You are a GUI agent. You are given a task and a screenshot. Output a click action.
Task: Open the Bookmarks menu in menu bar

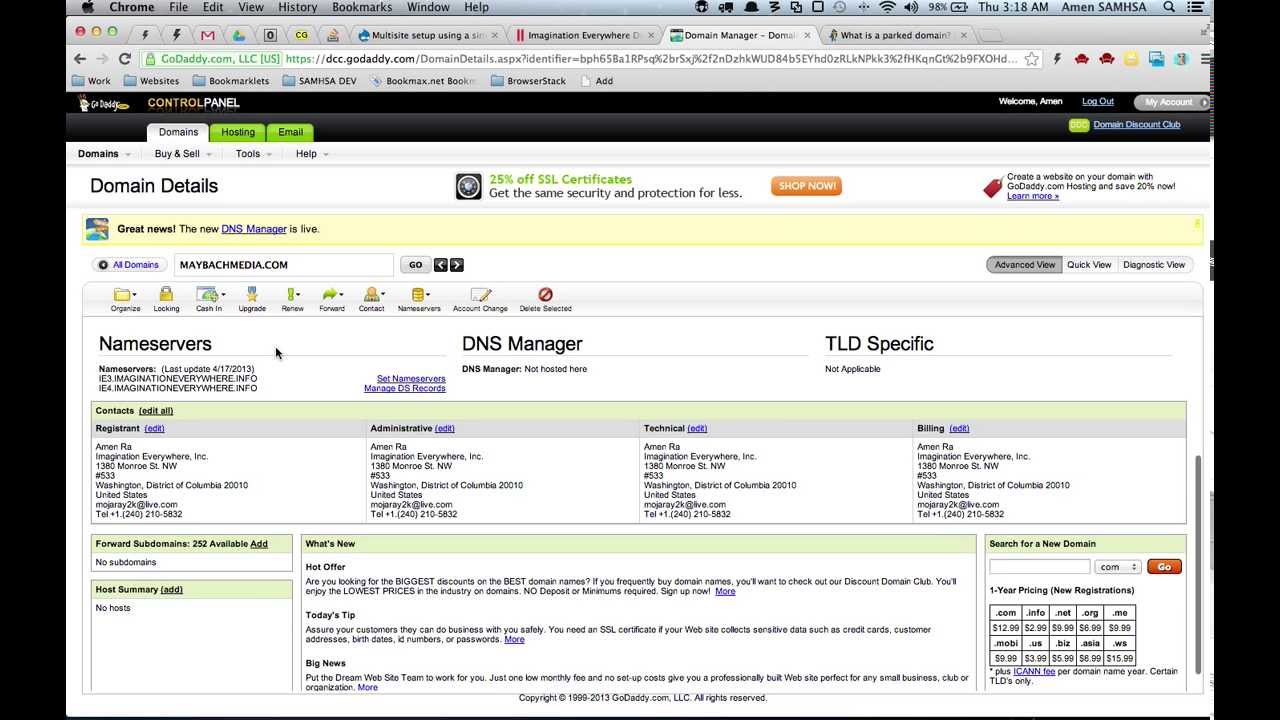click(x=362, y=7)
